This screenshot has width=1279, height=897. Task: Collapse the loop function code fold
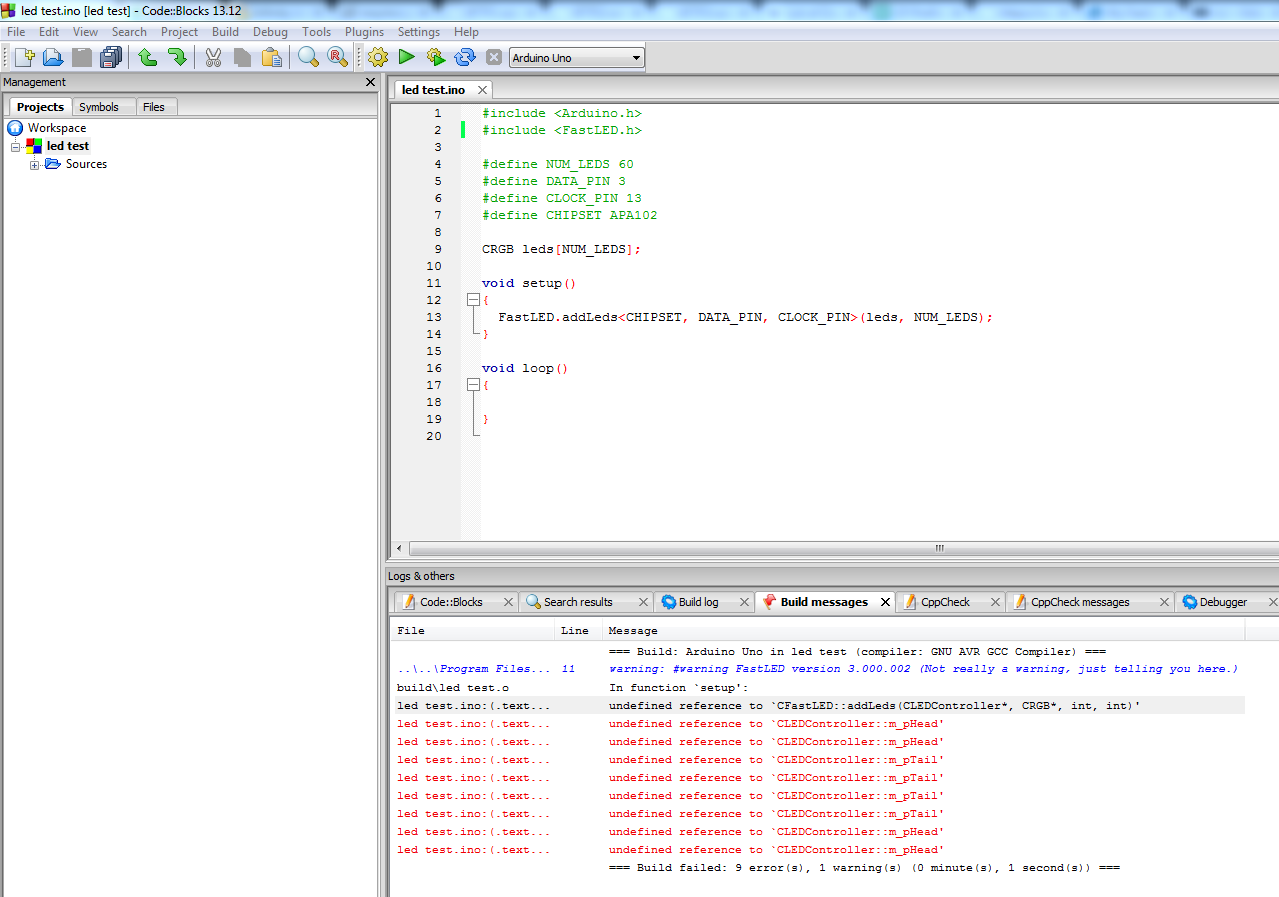(x=473, y=385)
